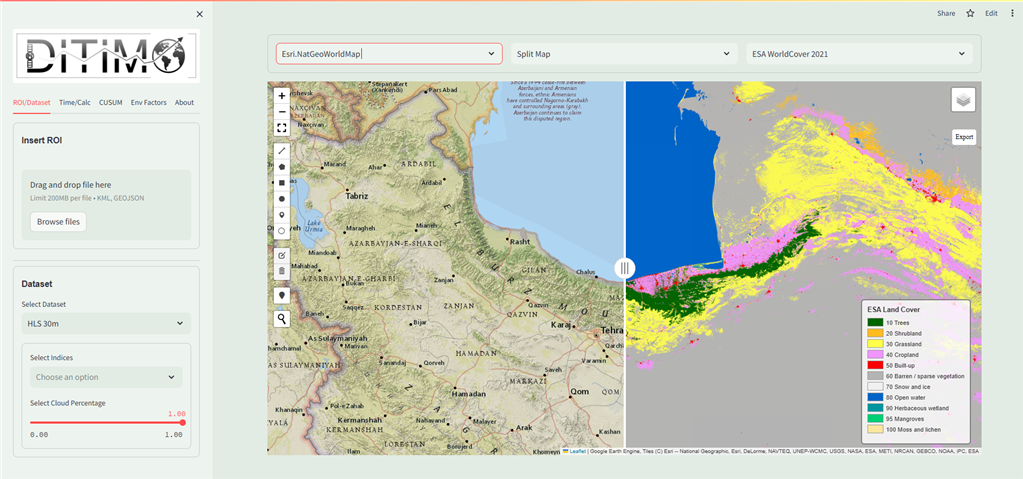Favorite the app with the star icon
The image size is (1023, 479).
point(969,13)
